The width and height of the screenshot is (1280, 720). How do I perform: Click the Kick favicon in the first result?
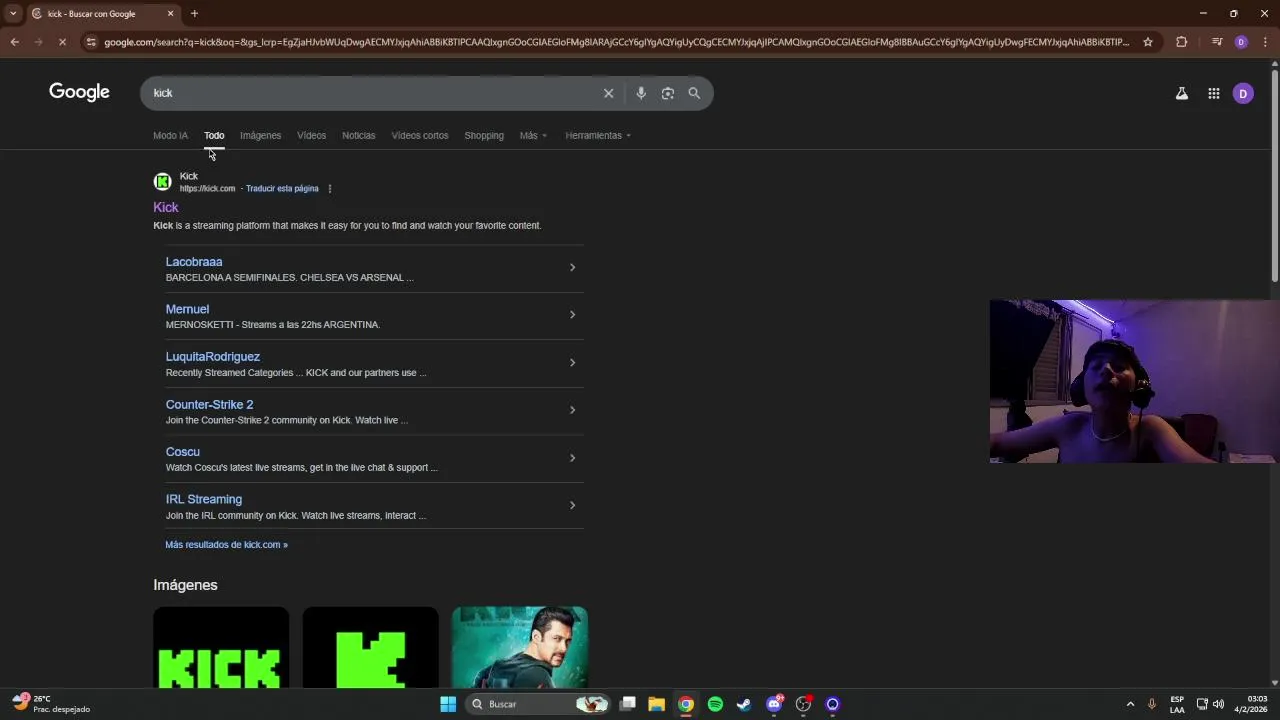click(x=162, y=181)
